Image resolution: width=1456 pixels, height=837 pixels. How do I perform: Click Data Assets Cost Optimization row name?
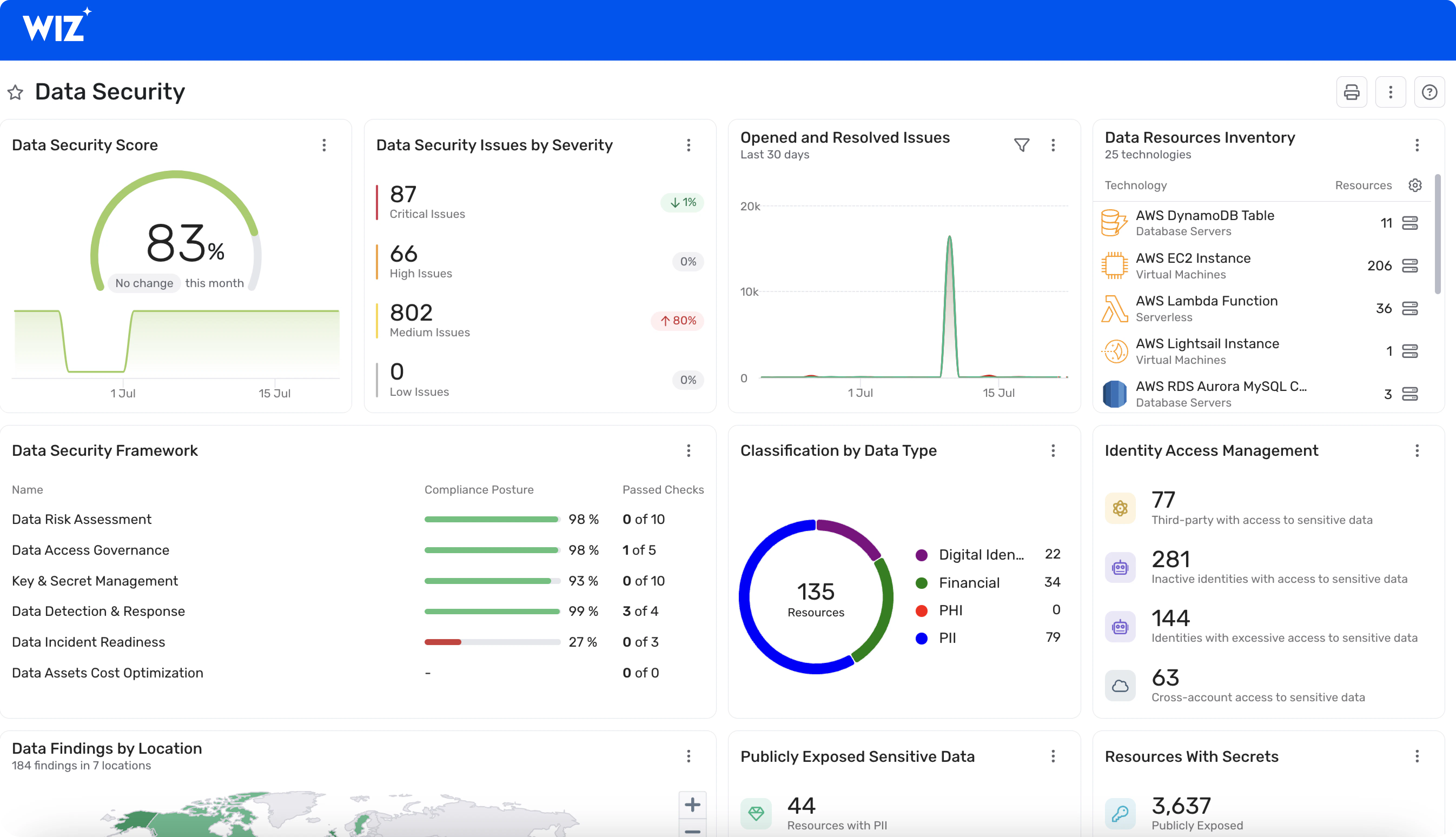tap(108, 673)
